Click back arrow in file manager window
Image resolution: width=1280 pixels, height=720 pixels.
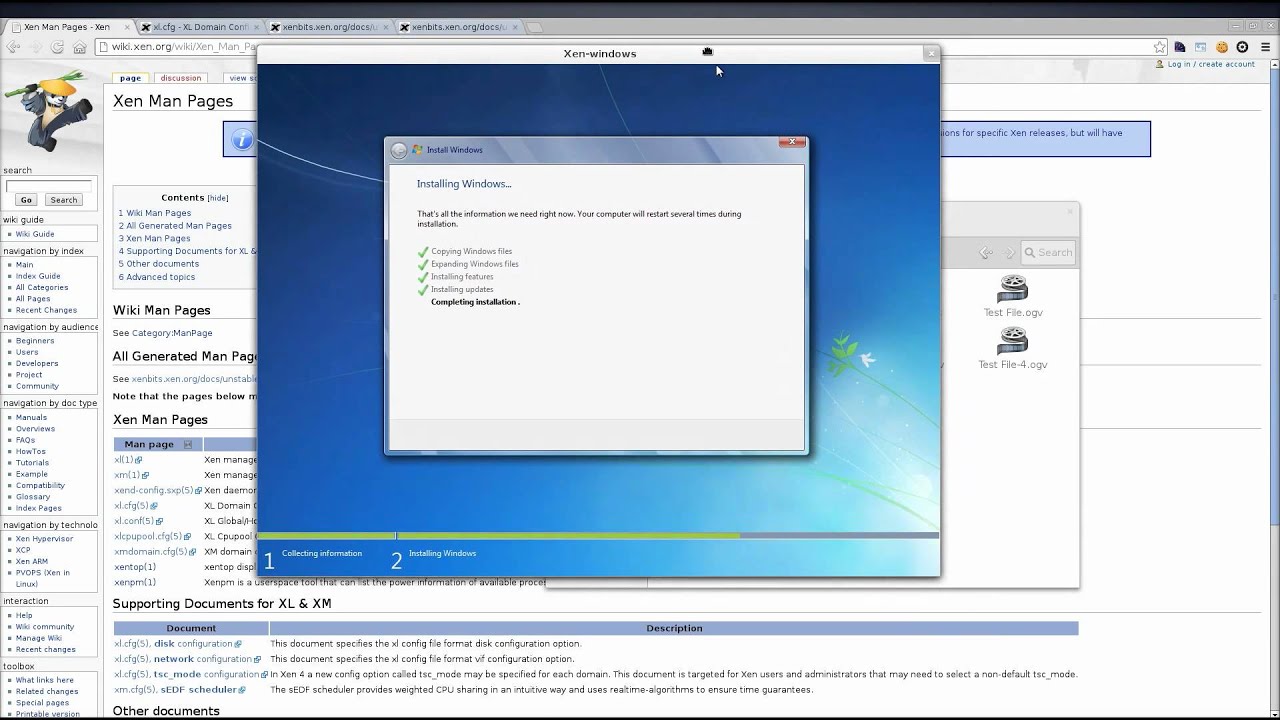pos(986,253)
